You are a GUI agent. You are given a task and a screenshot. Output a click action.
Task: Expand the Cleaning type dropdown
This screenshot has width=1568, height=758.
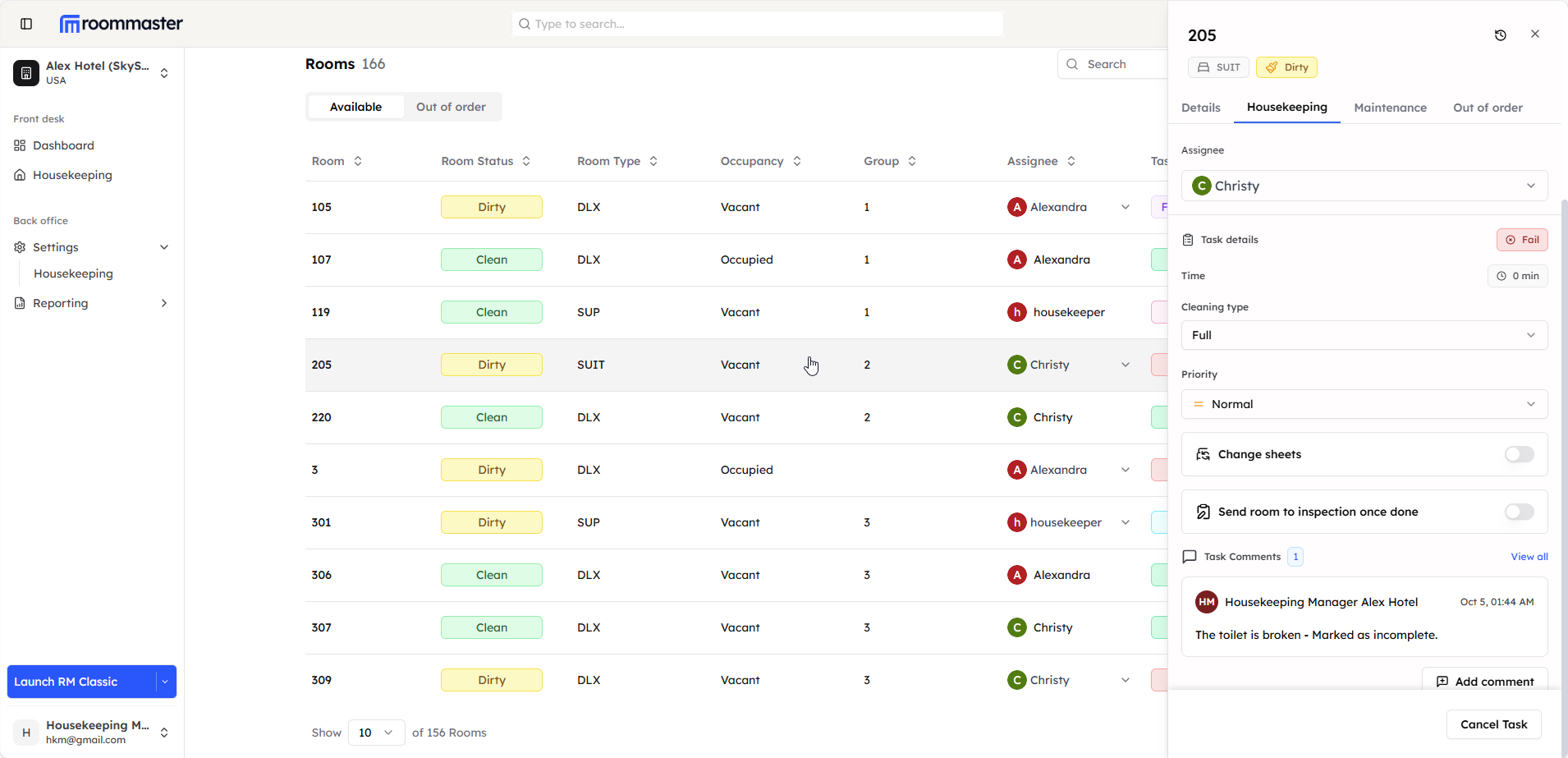[1364, 335]
